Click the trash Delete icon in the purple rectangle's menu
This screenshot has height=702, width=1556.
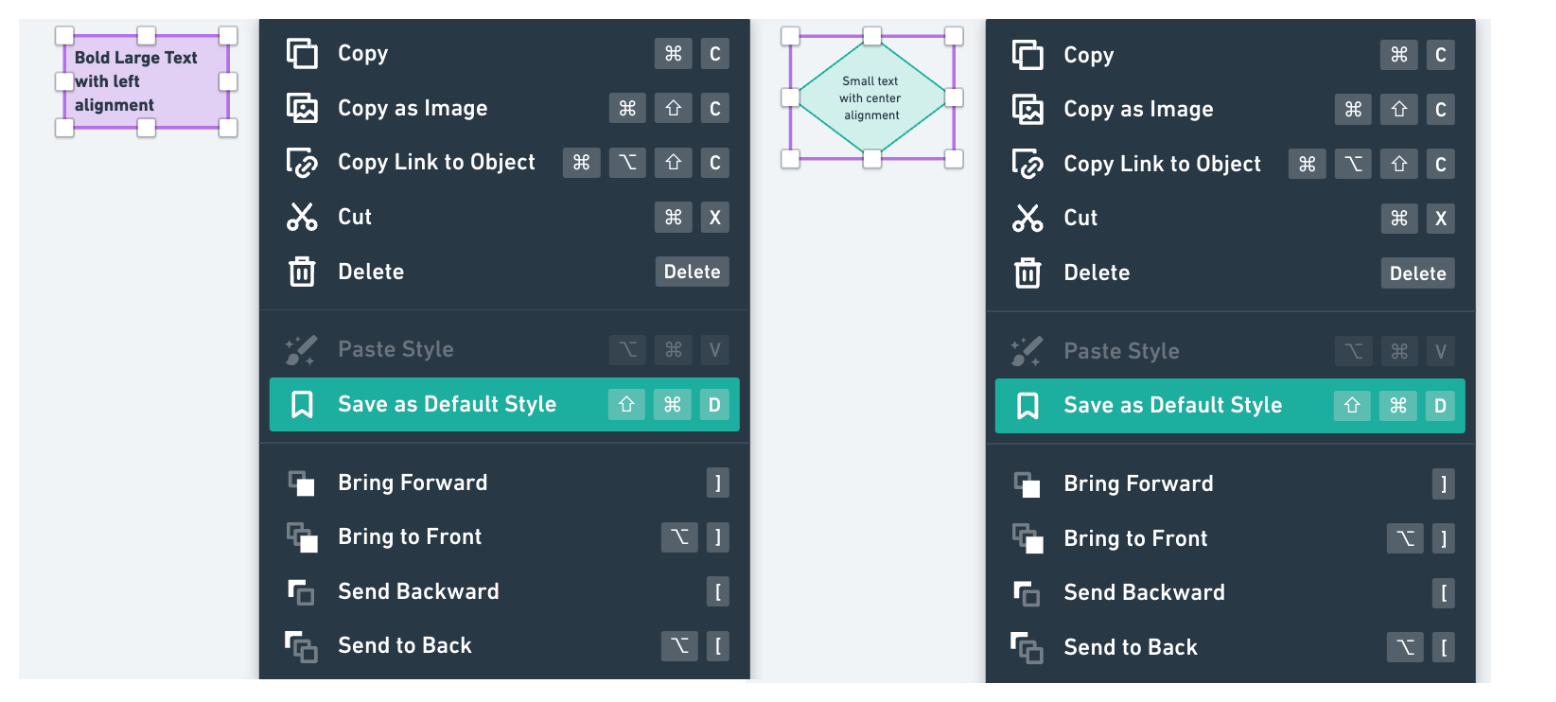(302, 271)
